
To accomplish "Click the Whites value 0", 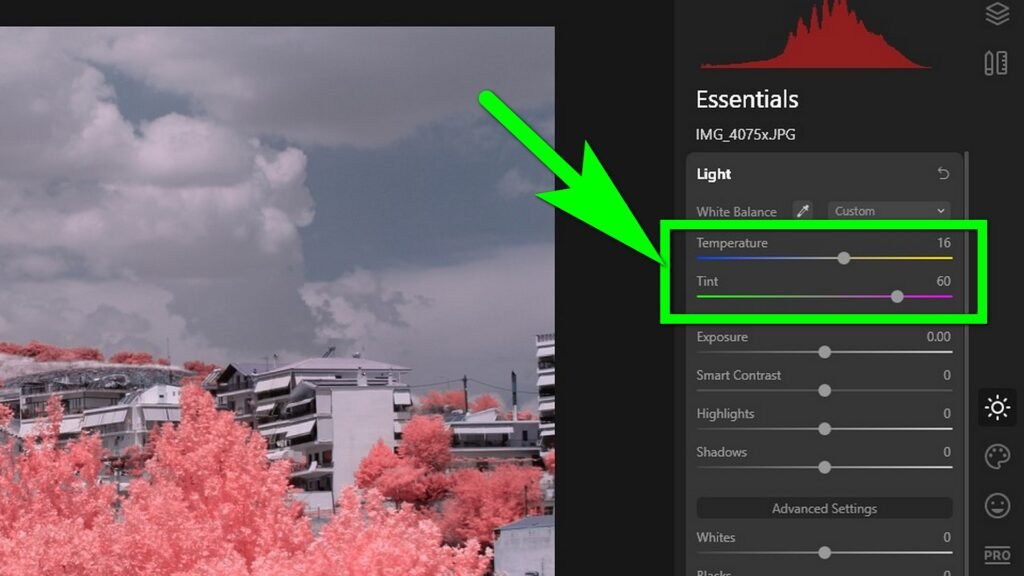I will (x=947, y=537).
